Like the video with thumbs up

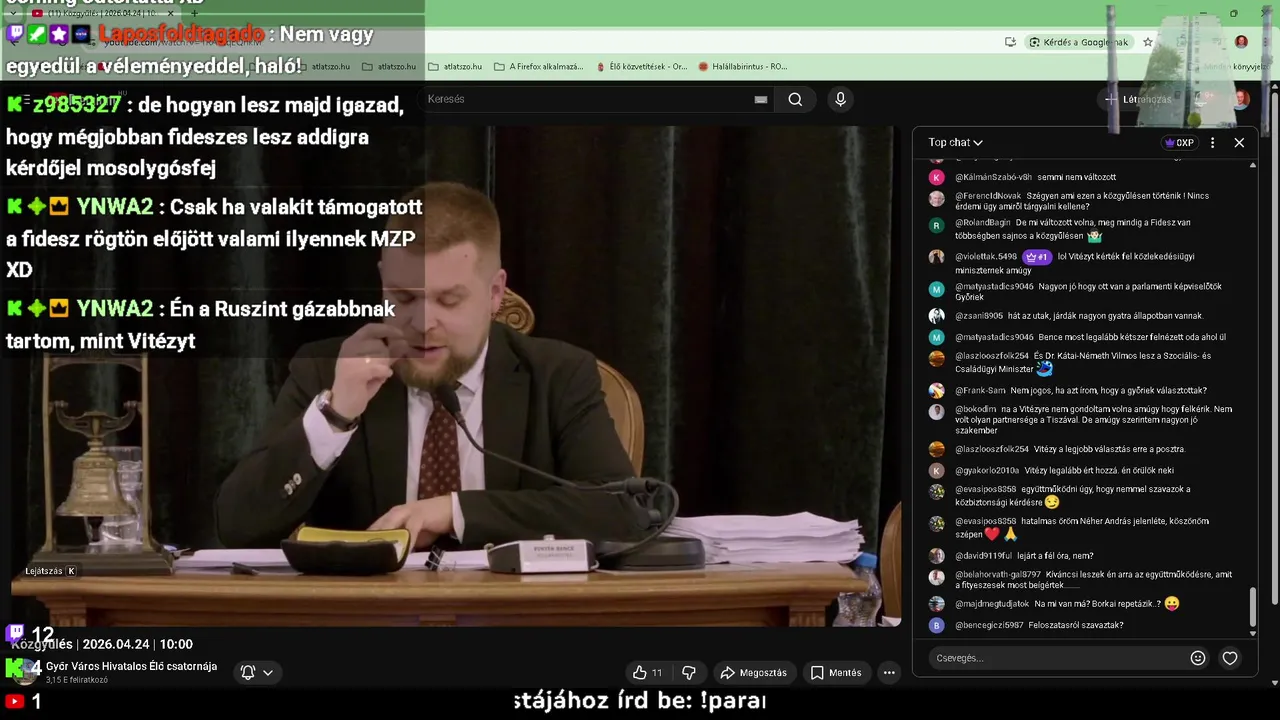point(647,673)
